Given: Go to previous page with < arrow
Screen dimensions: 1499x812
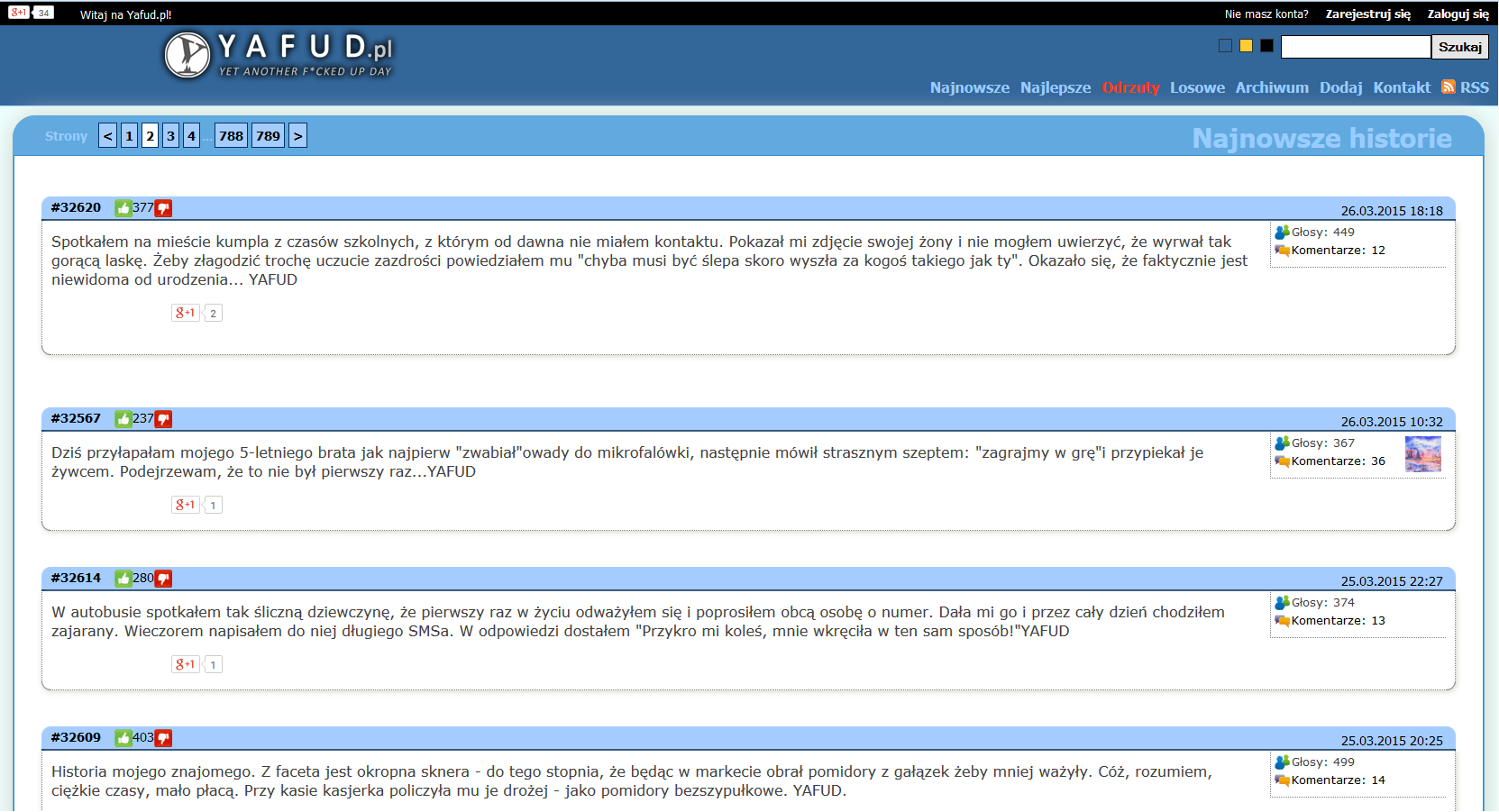Looking at the screenshot, I should coord(108,136).
